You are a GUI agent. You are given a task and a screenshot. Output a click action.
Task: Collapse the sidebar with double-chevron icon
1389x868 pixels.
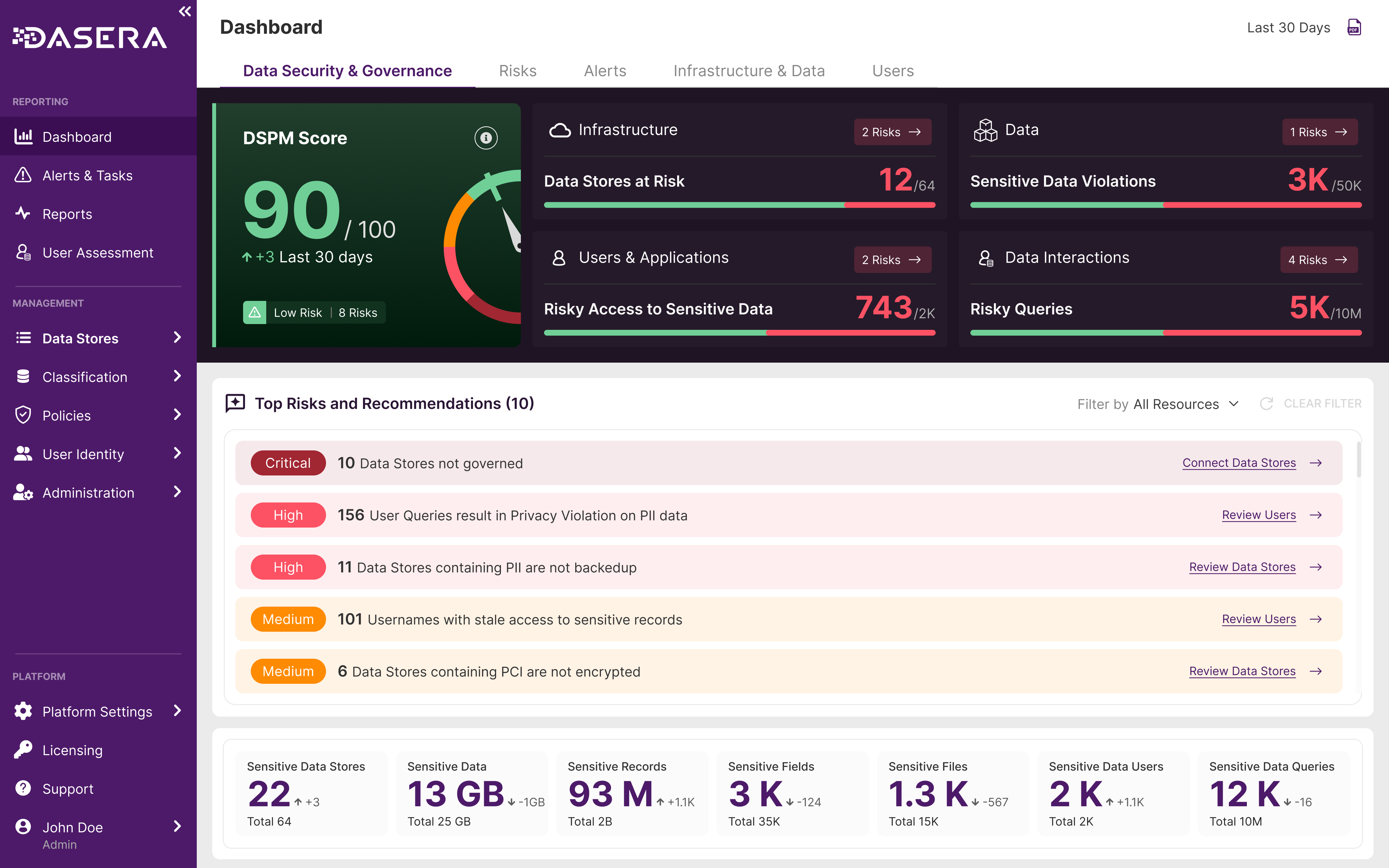(184, 12)
